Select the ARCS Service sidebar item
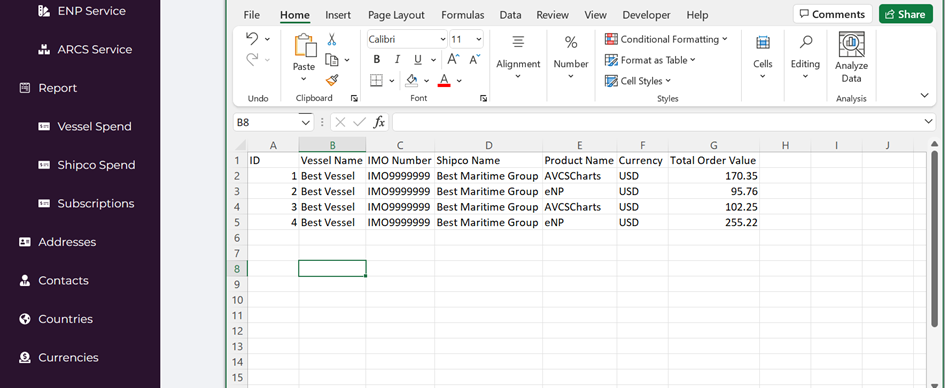 (84, 49)
